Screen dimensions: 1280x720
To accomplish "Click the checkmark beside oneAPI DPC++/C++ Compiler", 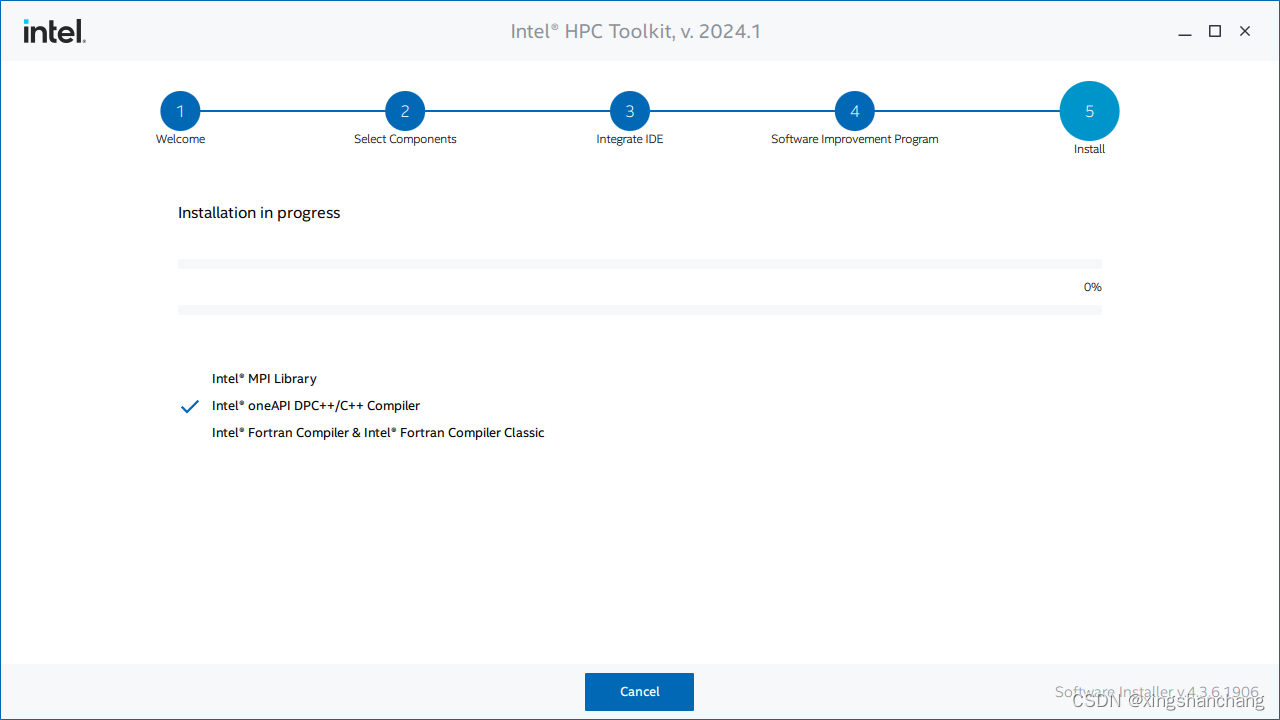I will pos(190,407).
